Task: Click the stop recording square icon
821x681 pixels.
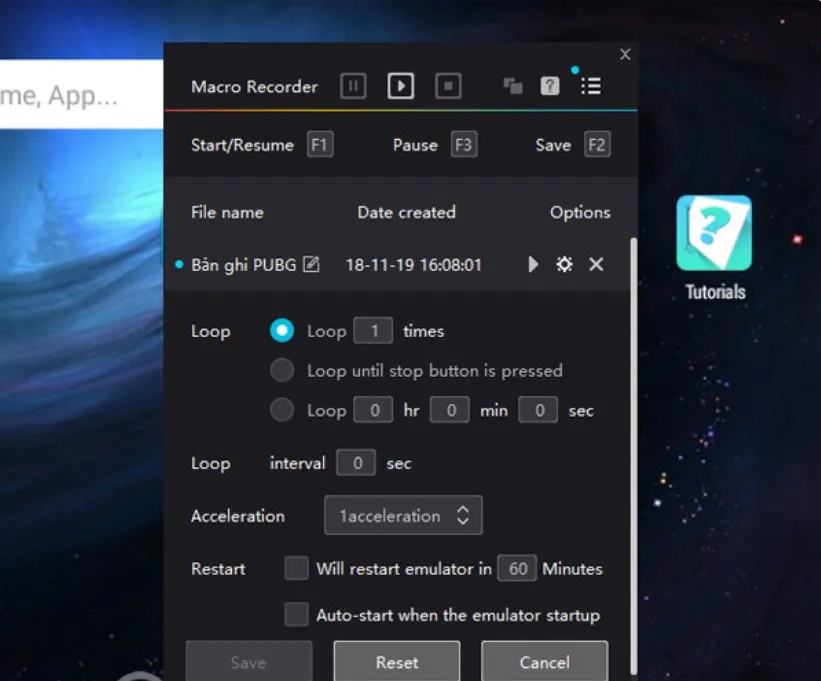Action: click(448, 86)
